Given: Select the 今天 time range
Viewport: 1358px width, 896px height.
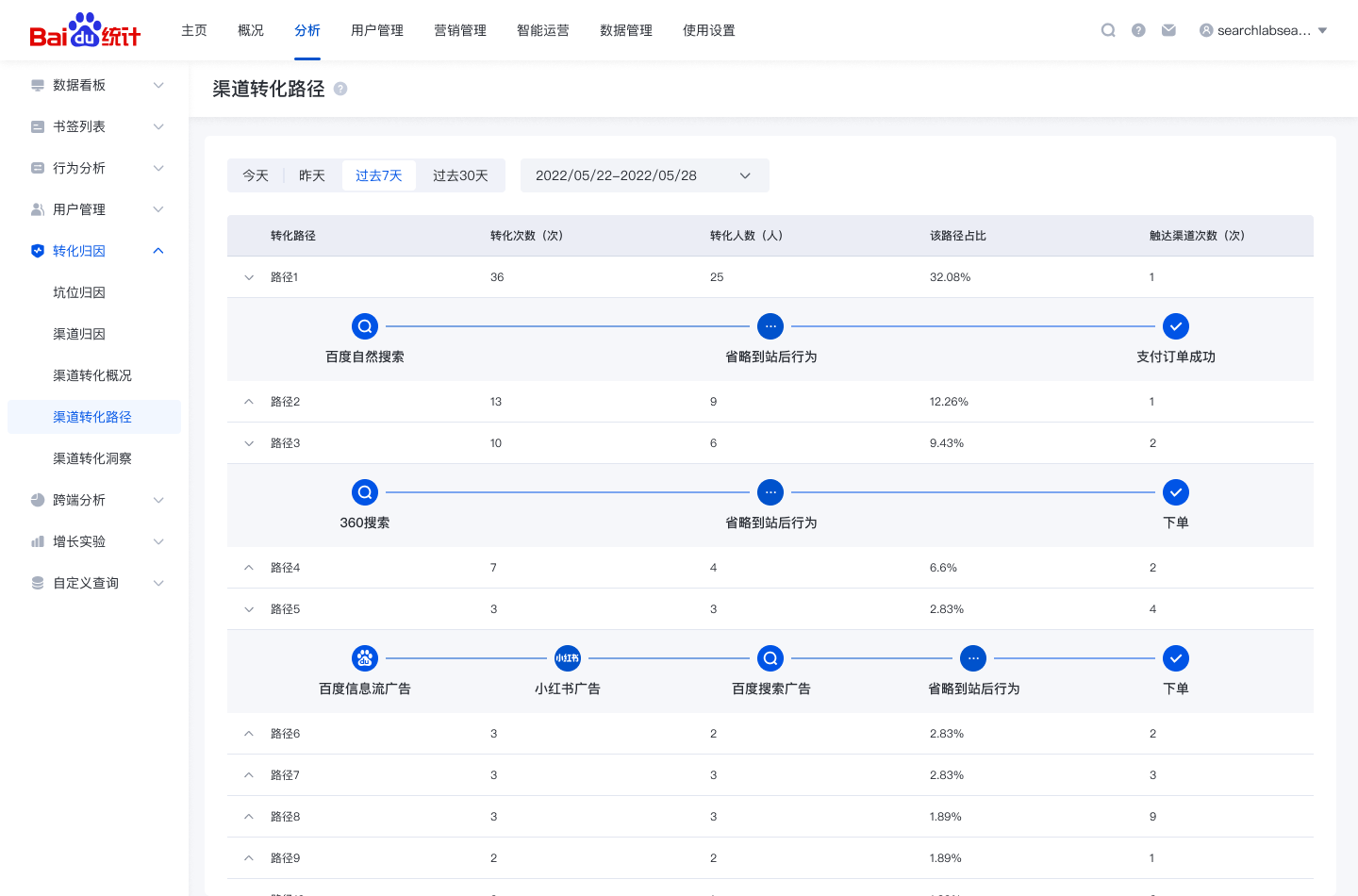Looking at the screenshot, I should click(256, 175).
